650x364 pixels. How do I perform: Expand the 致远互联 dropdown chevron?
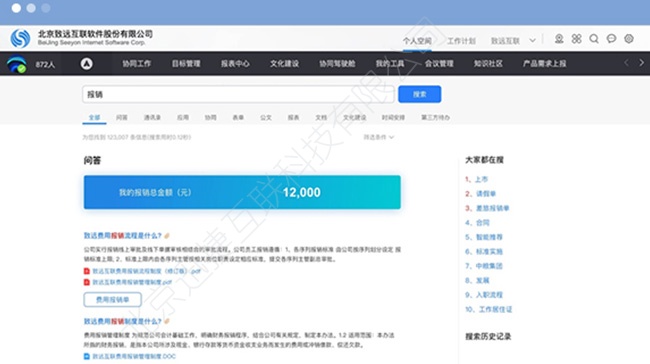(532, 41)
